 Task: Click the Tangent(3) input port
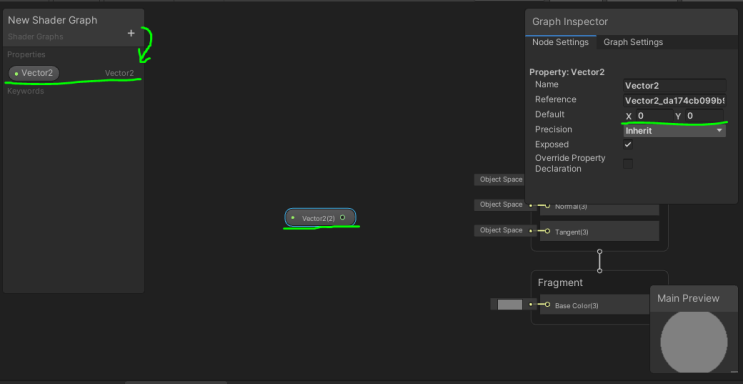point(547,231)
